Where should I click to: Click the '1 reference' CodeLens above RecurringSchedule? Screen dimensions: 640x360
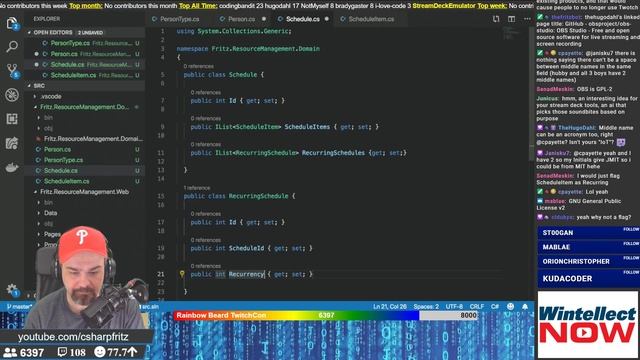click(197, 188)
